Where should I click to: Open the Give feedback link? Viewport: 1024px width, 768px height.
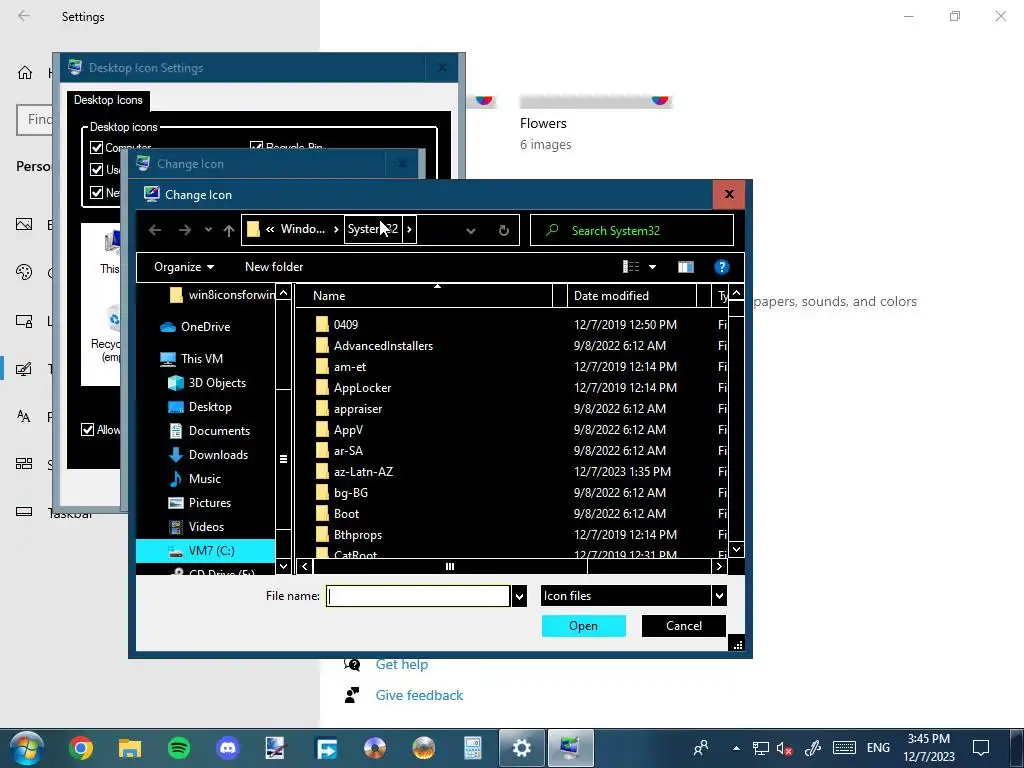(419, 696)
